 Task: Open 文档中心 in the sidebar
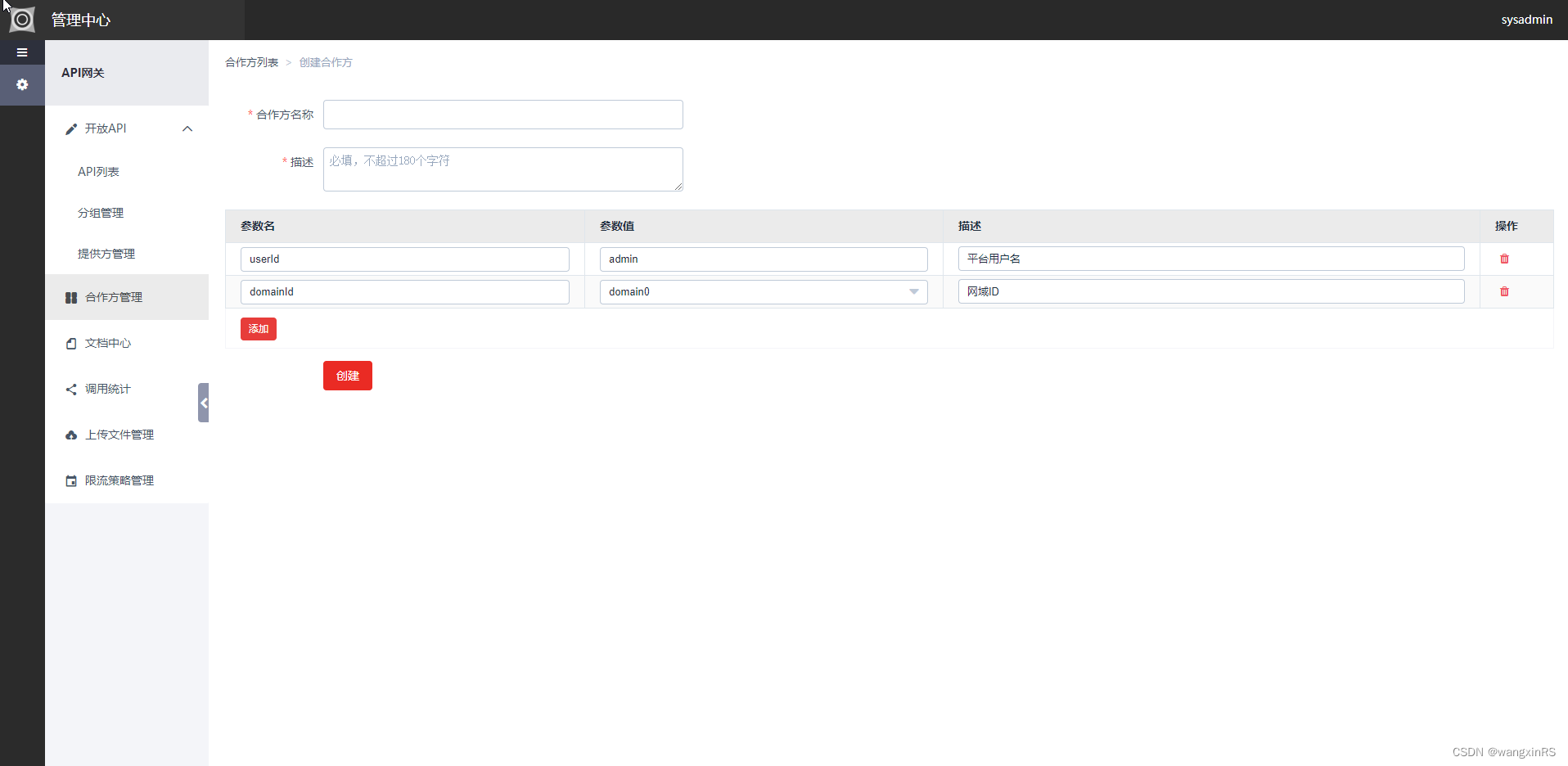pyautogui.click(x=127, y=343)
